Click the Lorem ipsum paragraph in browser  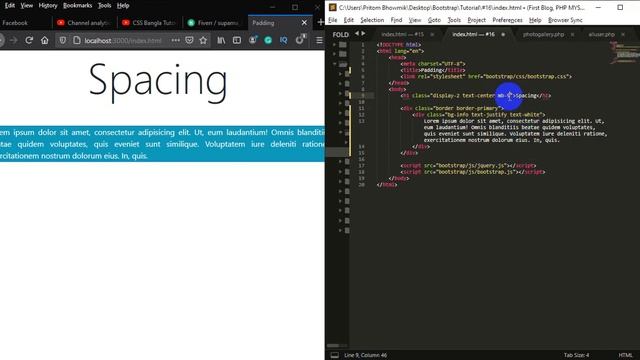[x=162, y=144]
